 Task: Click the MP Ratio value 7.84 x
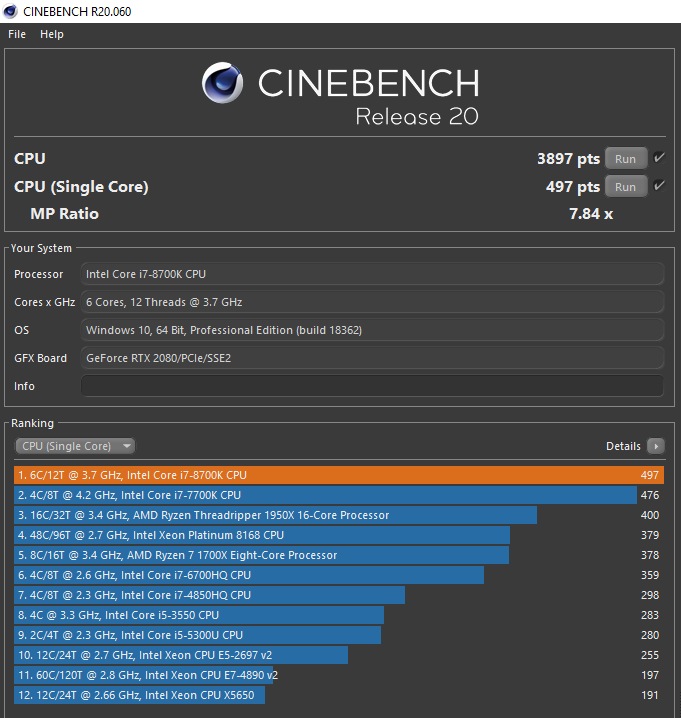pos(591,214)
